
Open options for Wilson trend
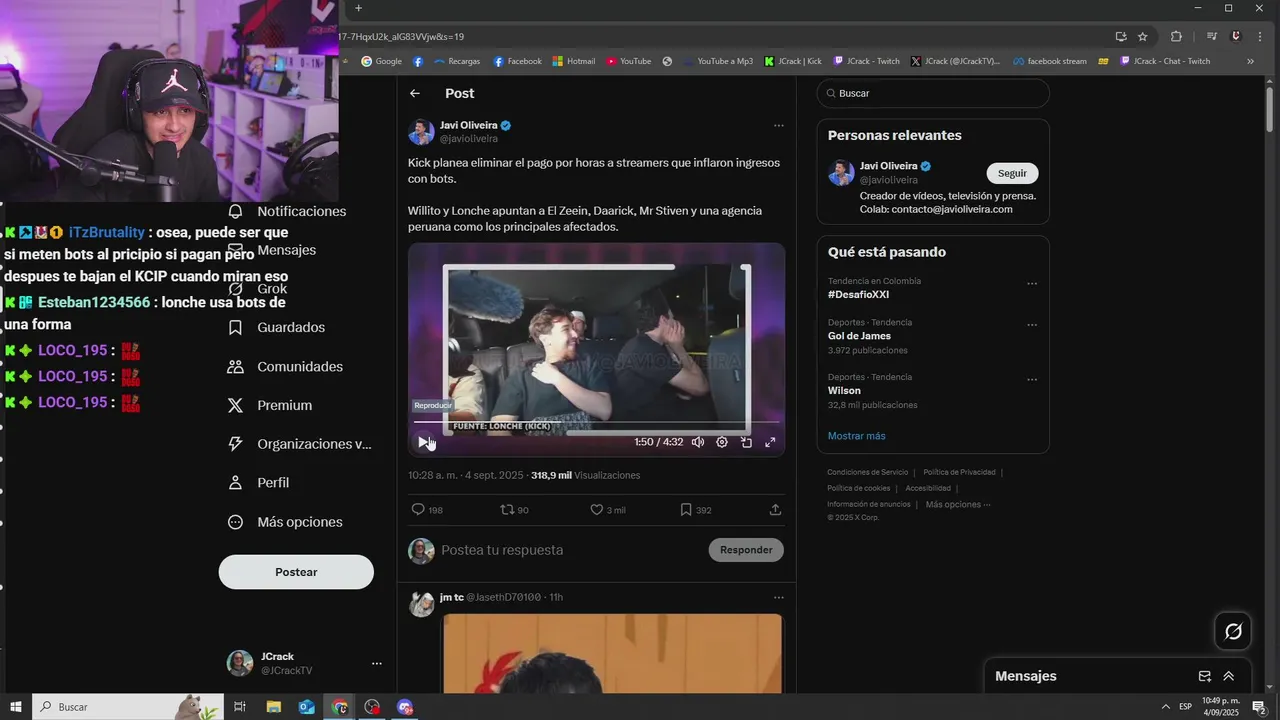1032,380
